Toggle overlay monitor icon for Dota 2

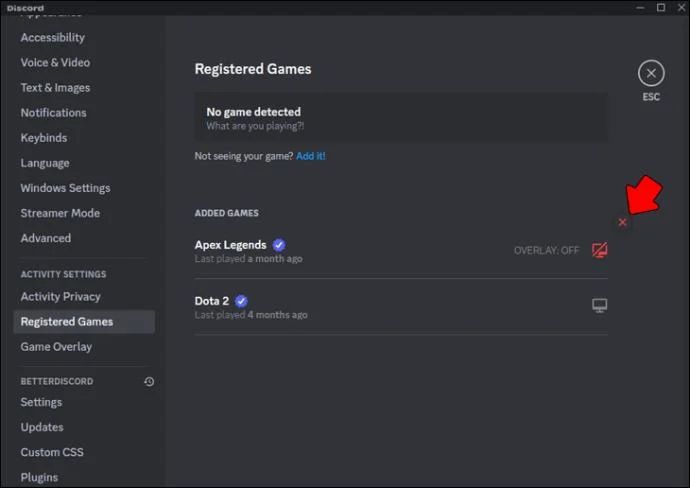[599, 305]
